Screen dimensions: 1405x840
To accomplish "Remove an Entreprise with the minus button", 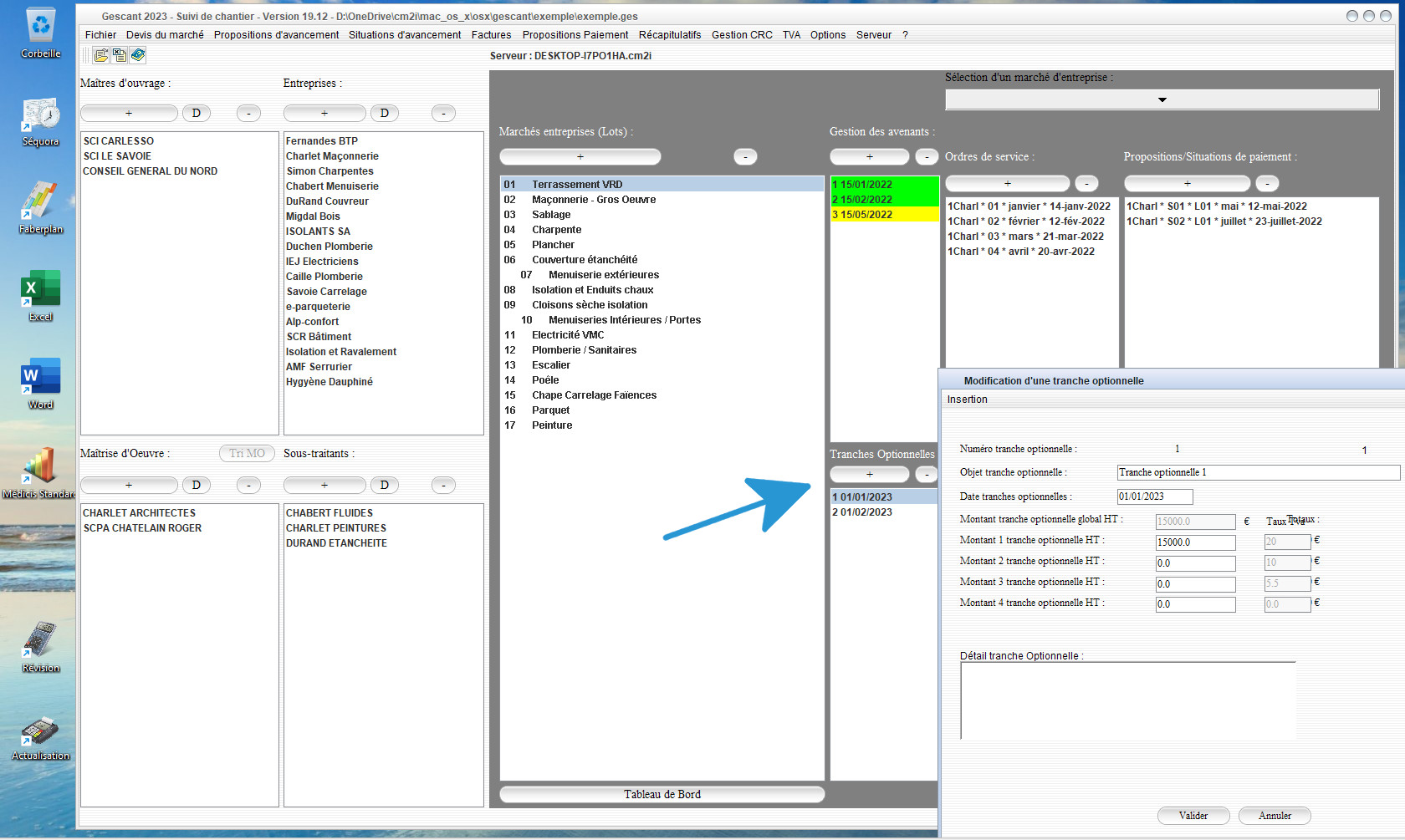I will point(443,113).
